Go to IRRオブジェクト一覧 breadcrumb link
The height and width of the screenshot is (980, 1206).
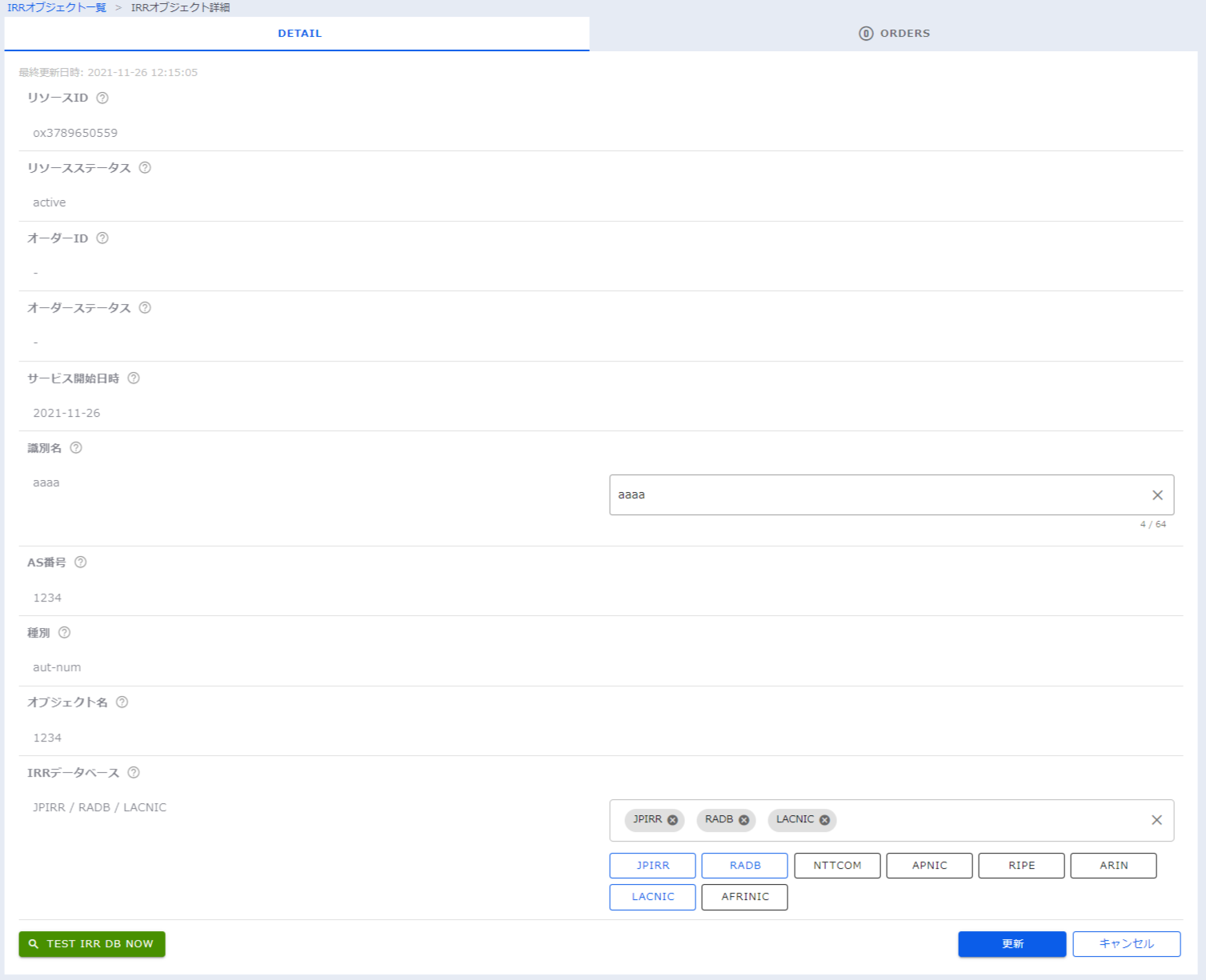point(57,7)
